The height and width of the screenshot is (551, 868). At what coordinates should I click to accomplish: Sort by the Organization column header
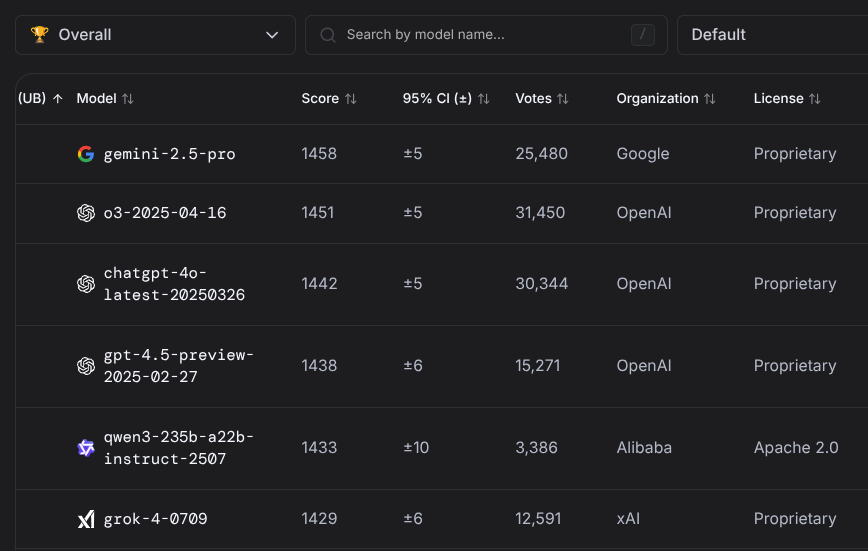click(666, 99)
